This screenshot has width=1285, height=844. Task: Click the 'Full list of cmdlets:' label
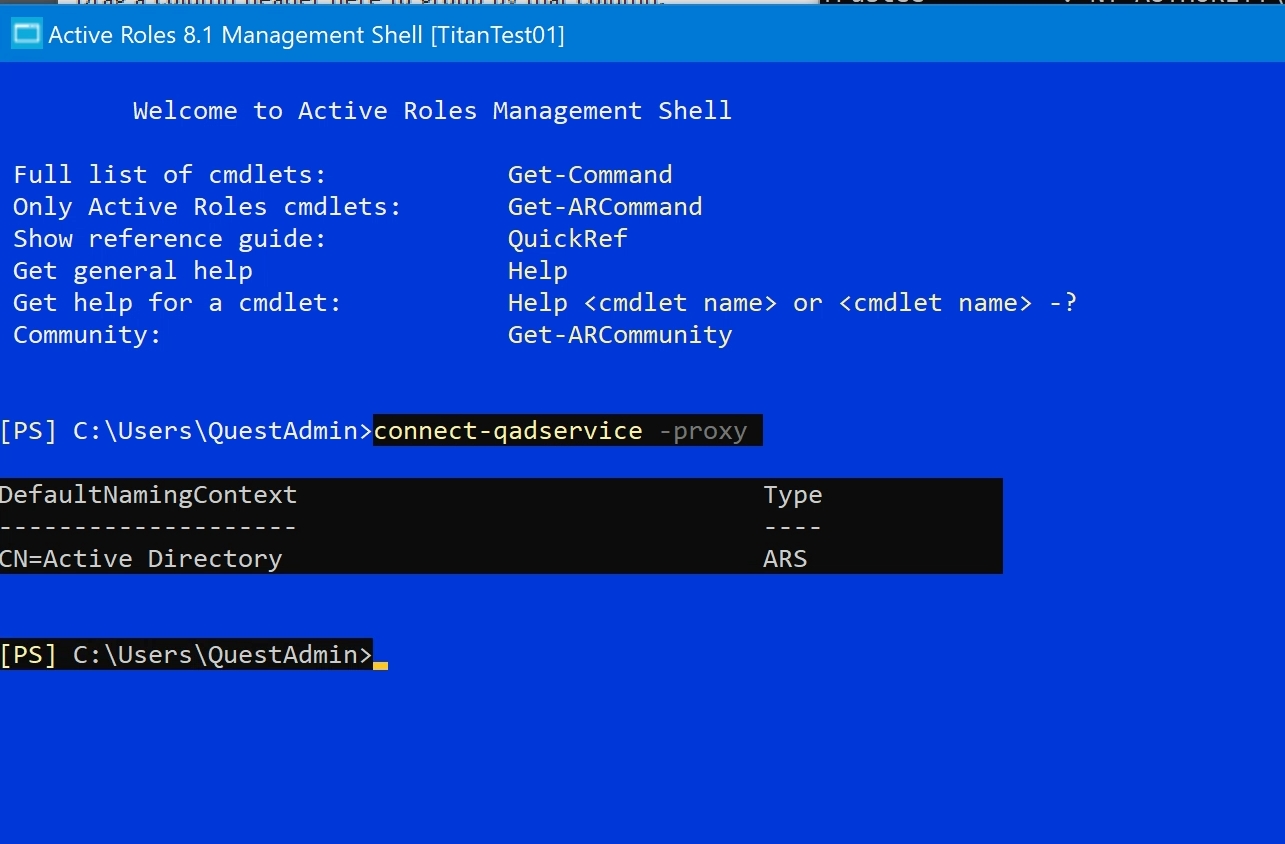tap(169, 175)
